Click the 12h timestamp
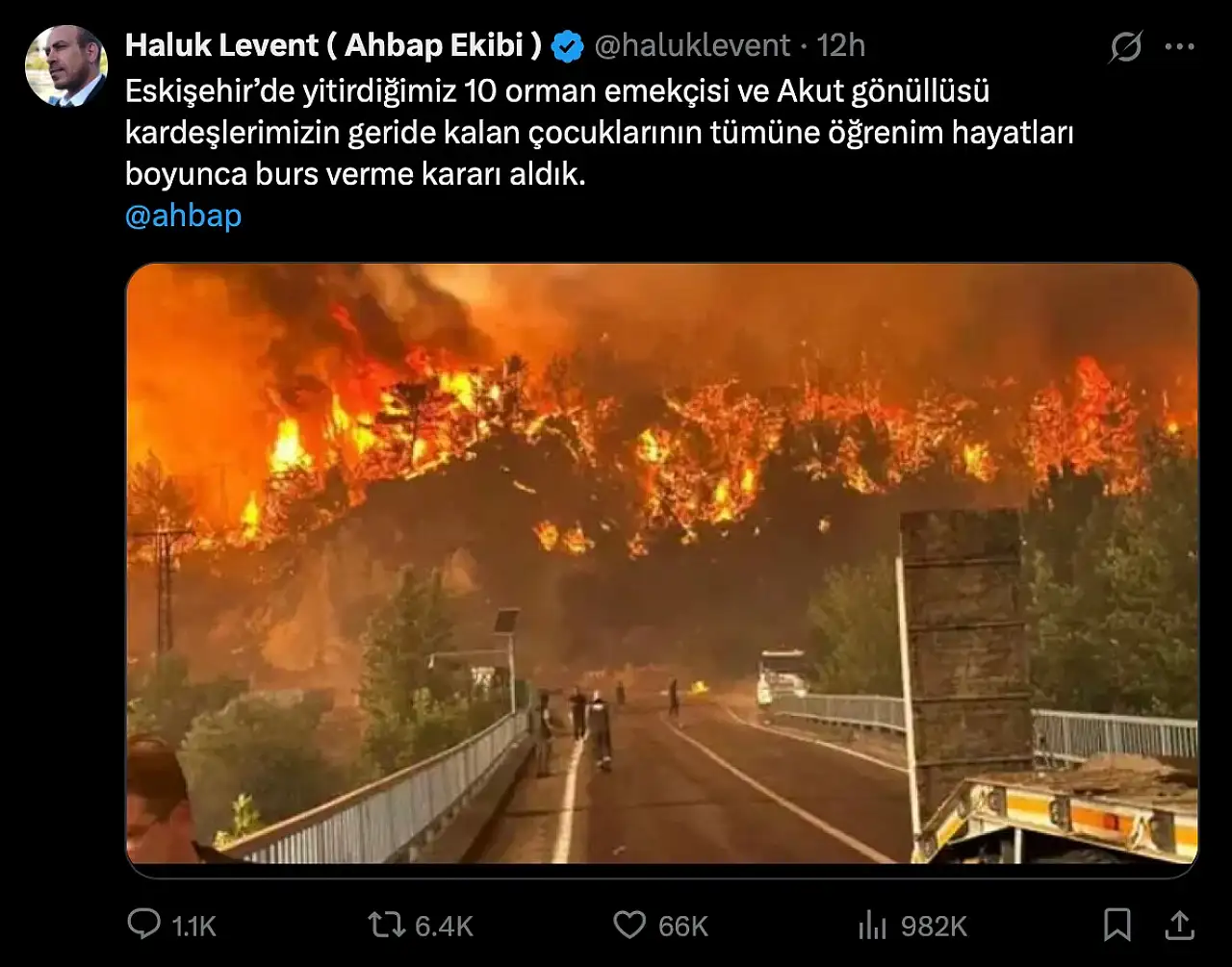 841,45
